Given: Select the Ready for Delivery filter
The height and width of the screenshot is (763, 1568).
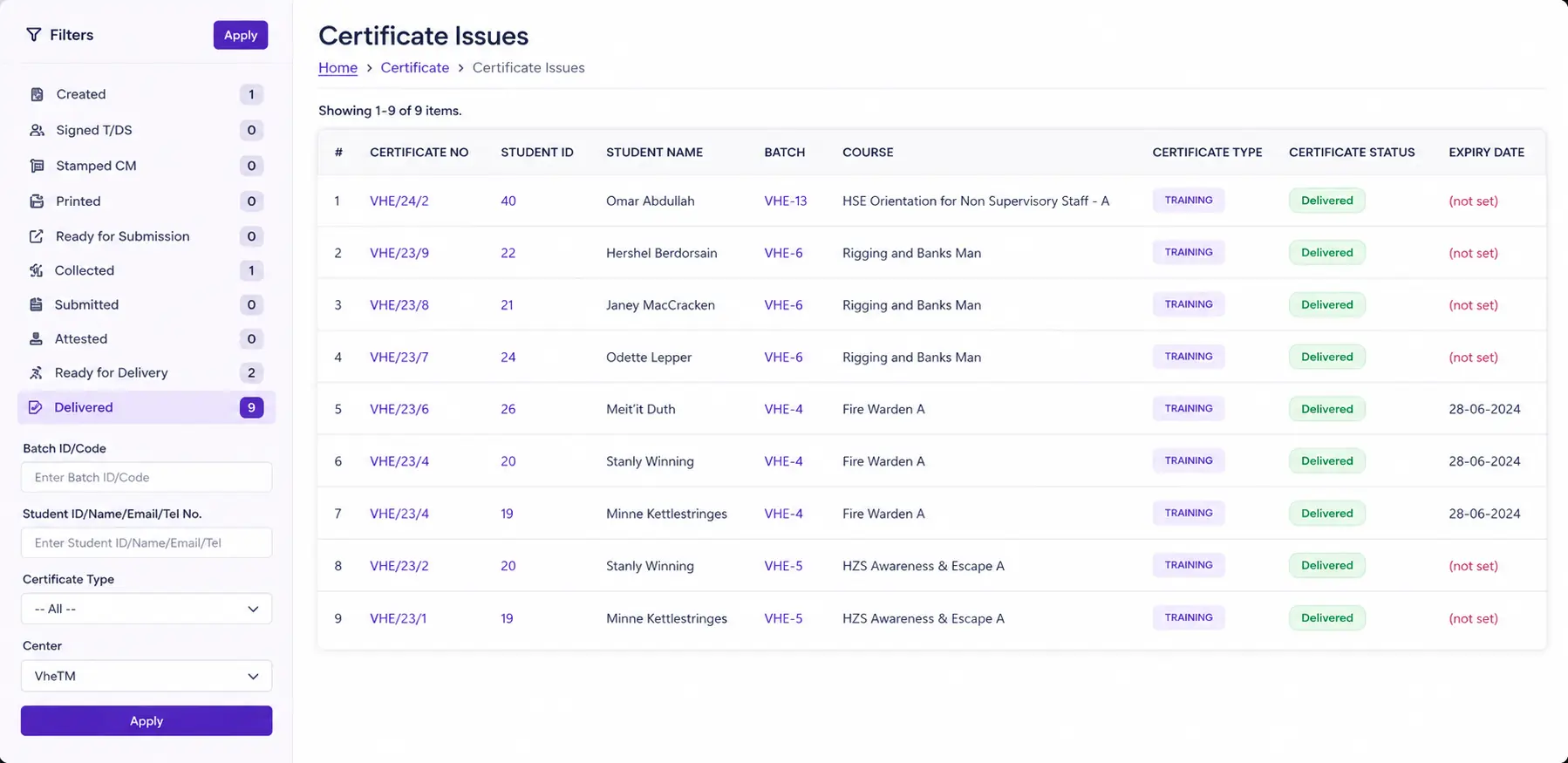Looking at the screenshot, I should coord(147,372).
